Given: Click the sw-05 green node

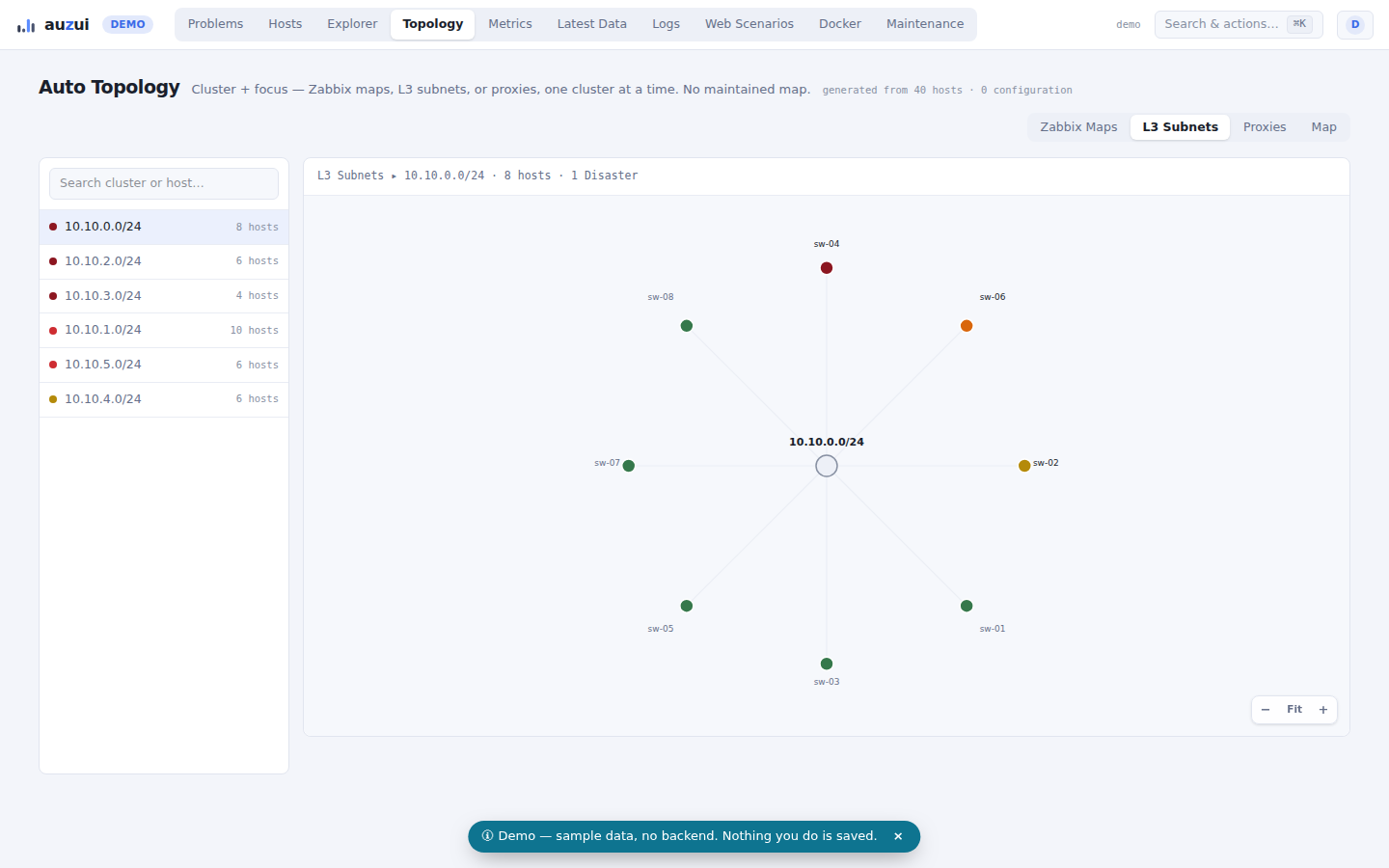Looking at the screenshot, I should (687, 606).
